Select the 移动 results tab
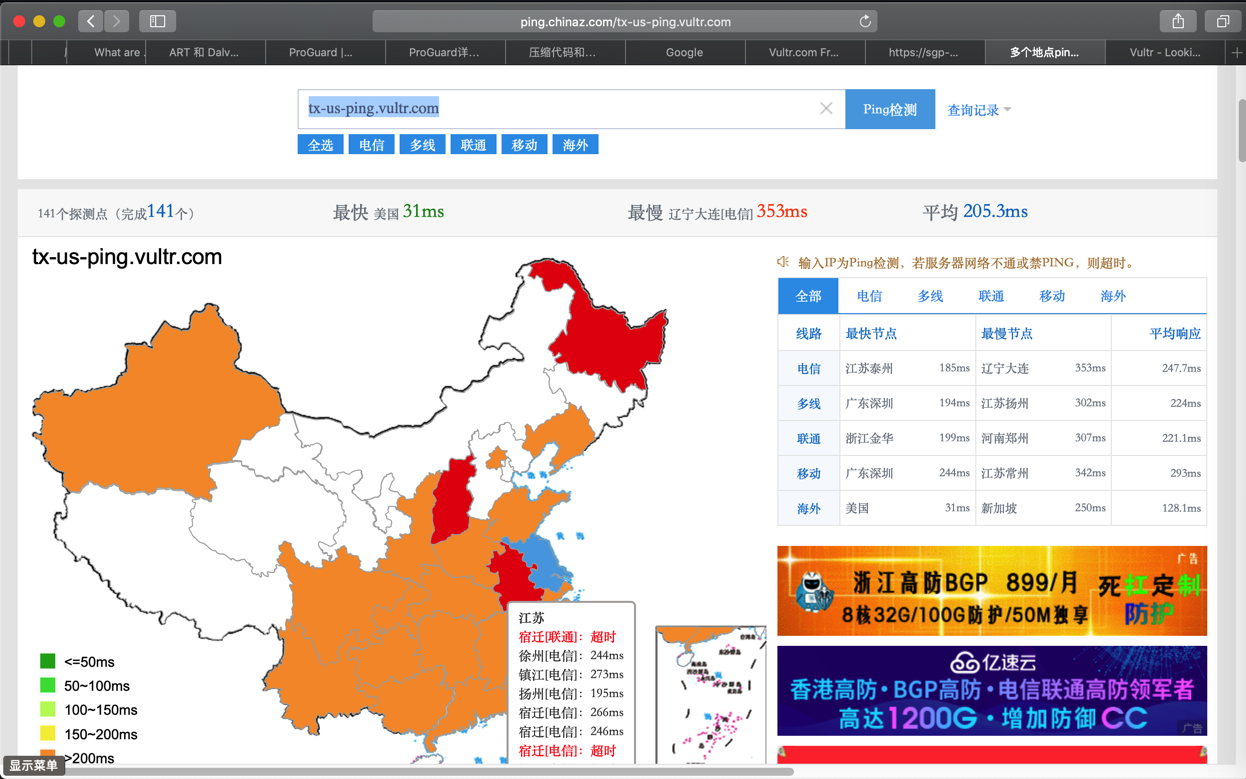The height and width of the screenshot is (779, 1246). [1052, 296]
